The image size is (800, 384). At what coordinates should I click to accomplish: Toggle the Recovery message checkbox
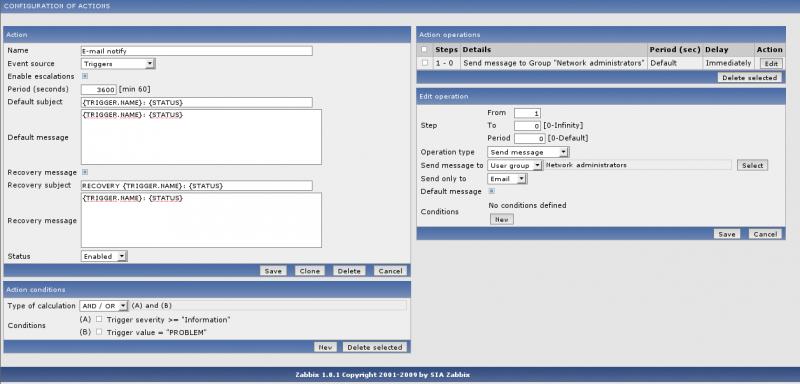(x=85, y=172)
